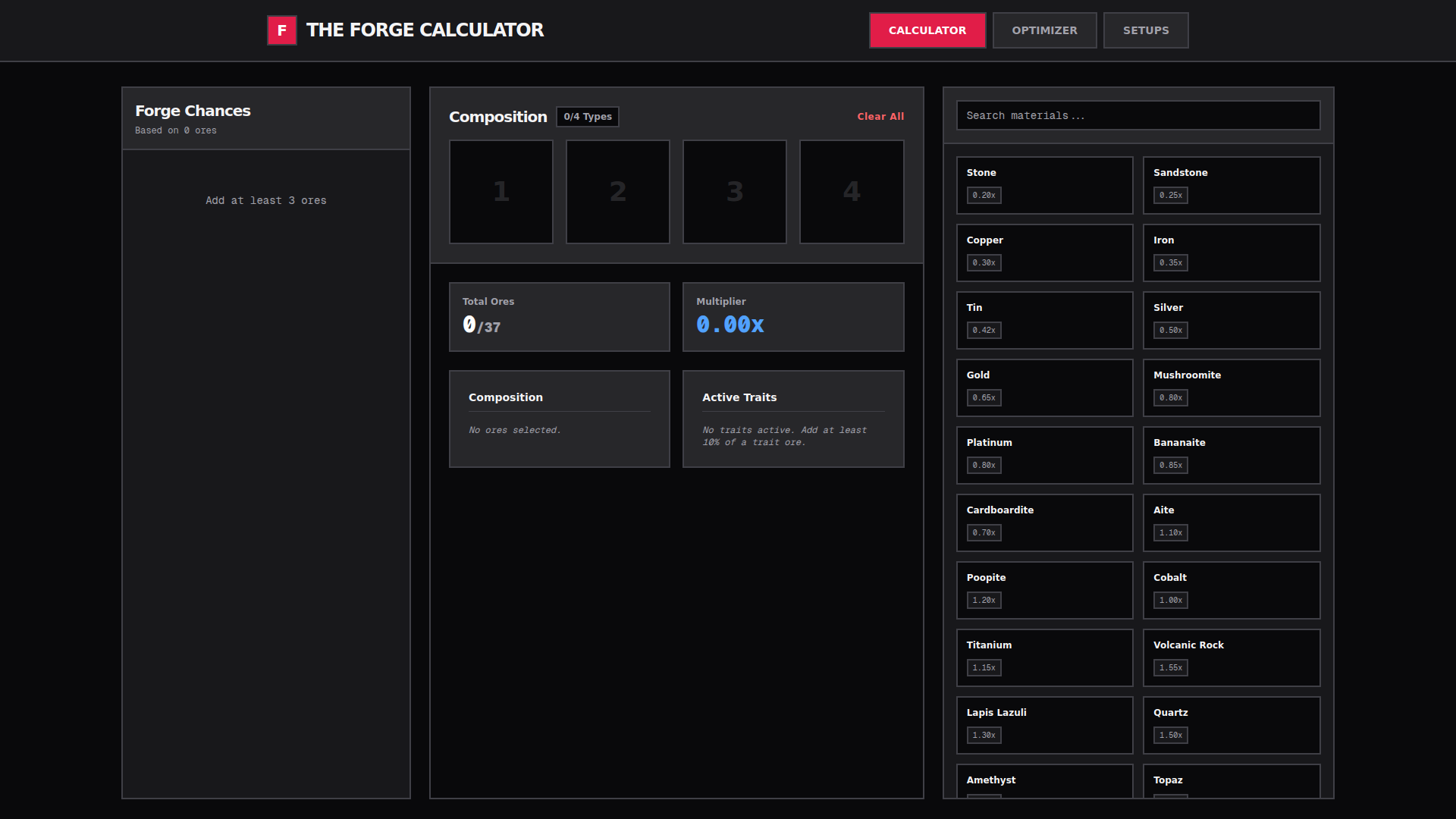Select the Mushroomite material
This screenshot has width=1456, height=819.
[x=1231, y=388]
